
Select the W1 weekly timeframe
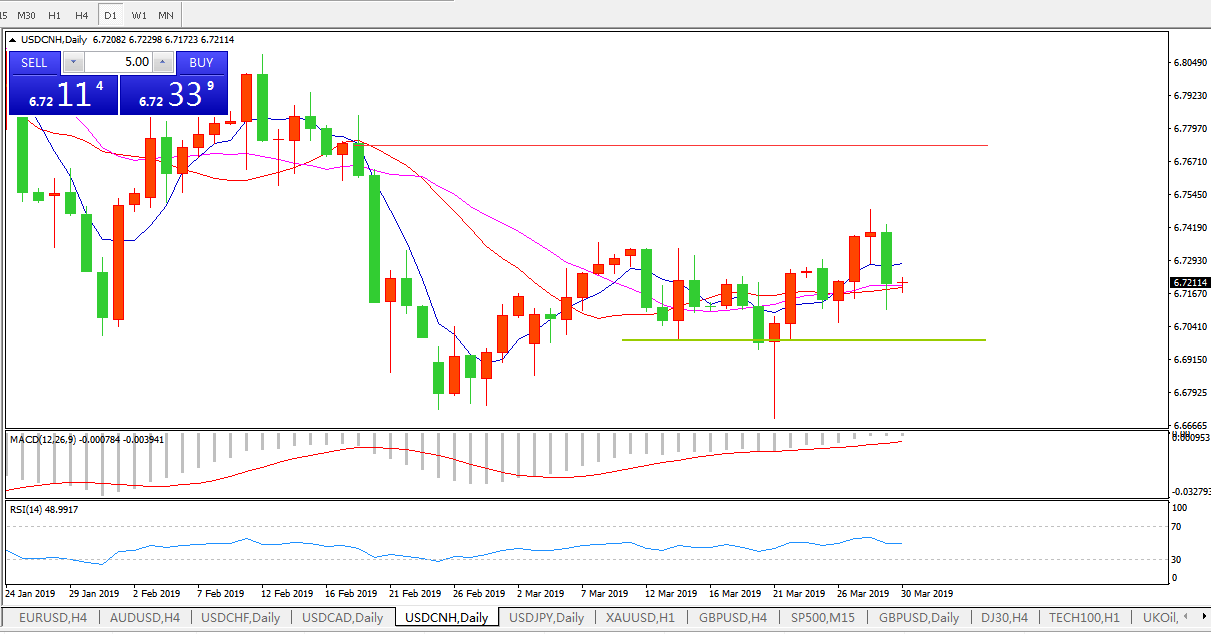pyautogui.click(x=139, y=16)
